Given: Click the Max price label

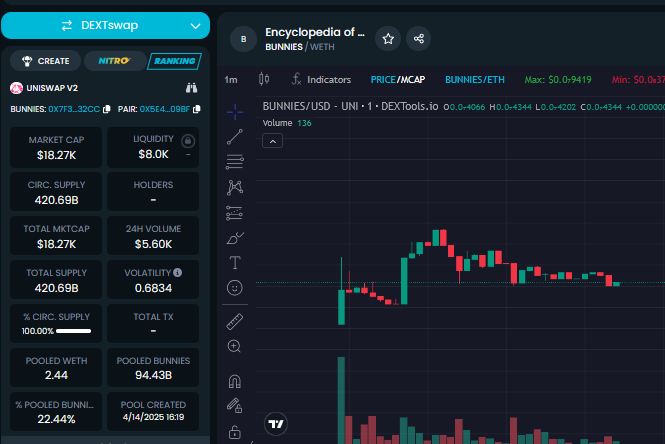Looking at the screenshot, I should coord(558,80).
